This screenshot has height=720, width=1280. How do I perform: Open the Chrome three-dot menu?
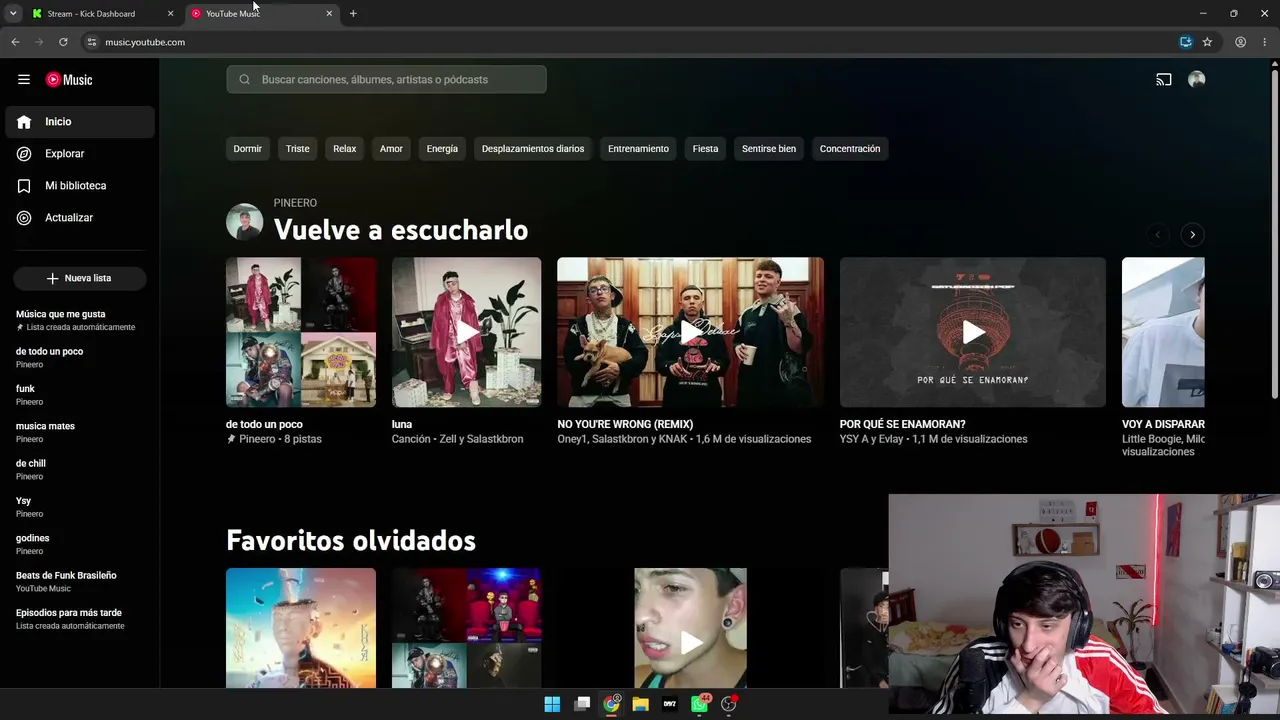[x=1265, y=42]
